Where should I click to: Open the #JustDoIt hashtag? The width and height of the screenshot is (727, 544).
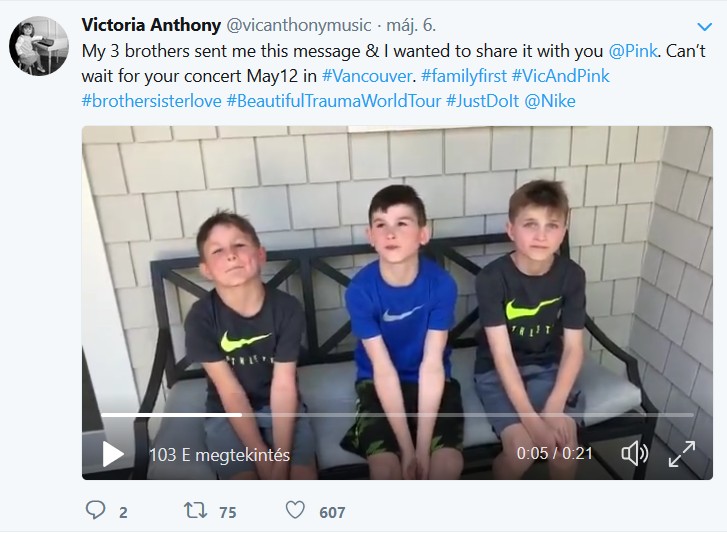pyautogui.click(x=482, y=101)
